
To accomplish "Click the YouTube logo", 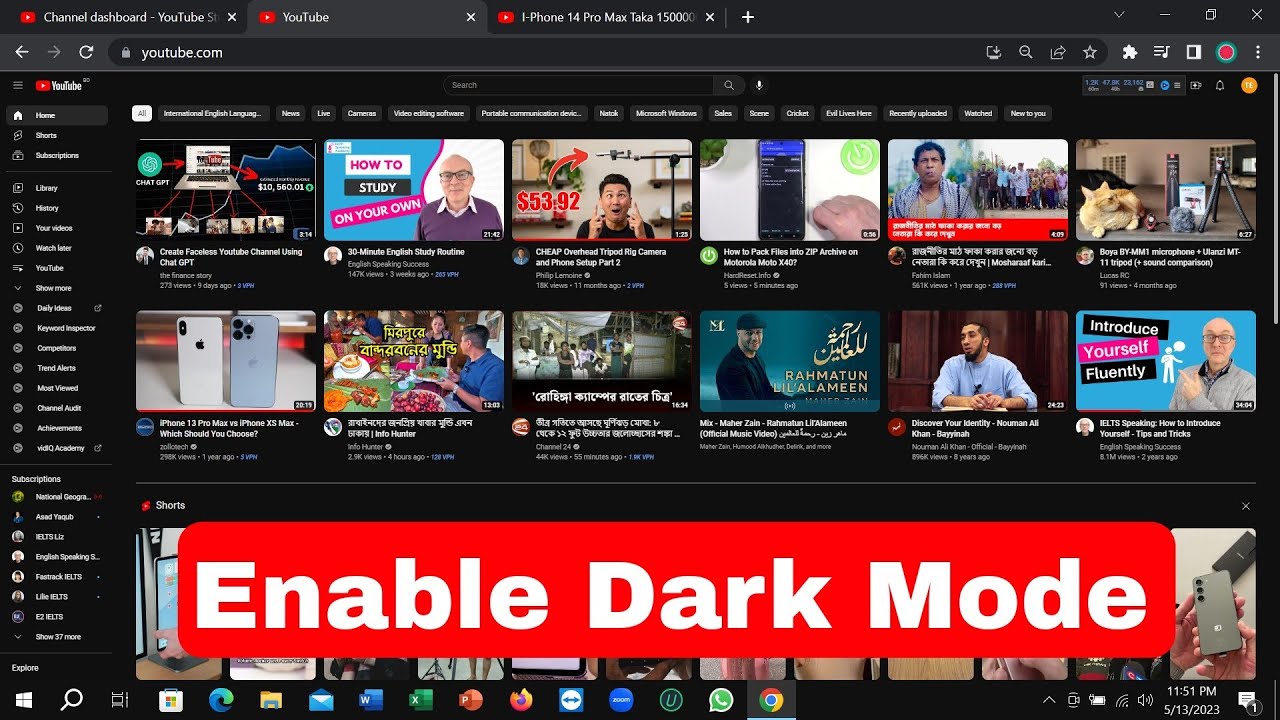I will (60, 85).
